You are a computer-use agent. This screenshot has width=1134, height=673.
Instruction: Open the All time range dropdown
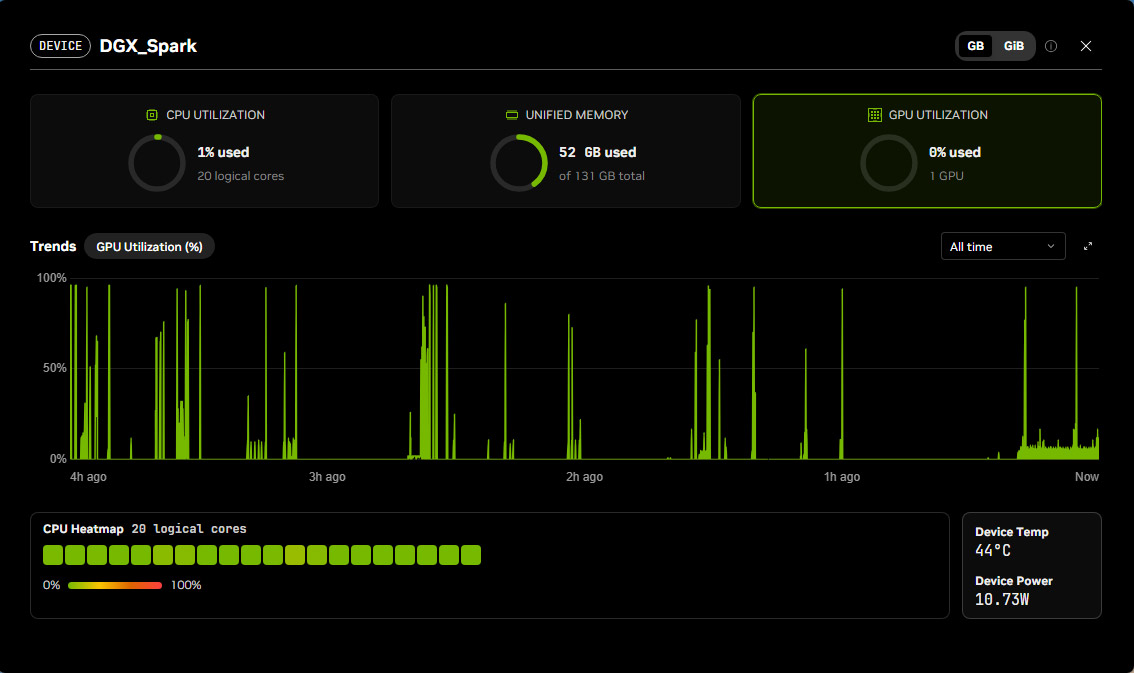coord(1002,247)
